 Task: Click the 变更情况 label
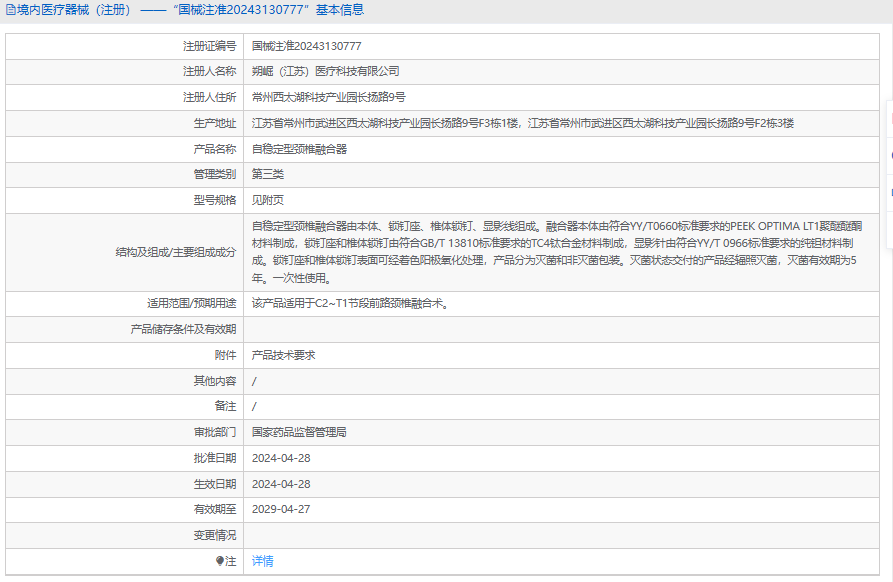pyautogui.click(x=215, y=535)
